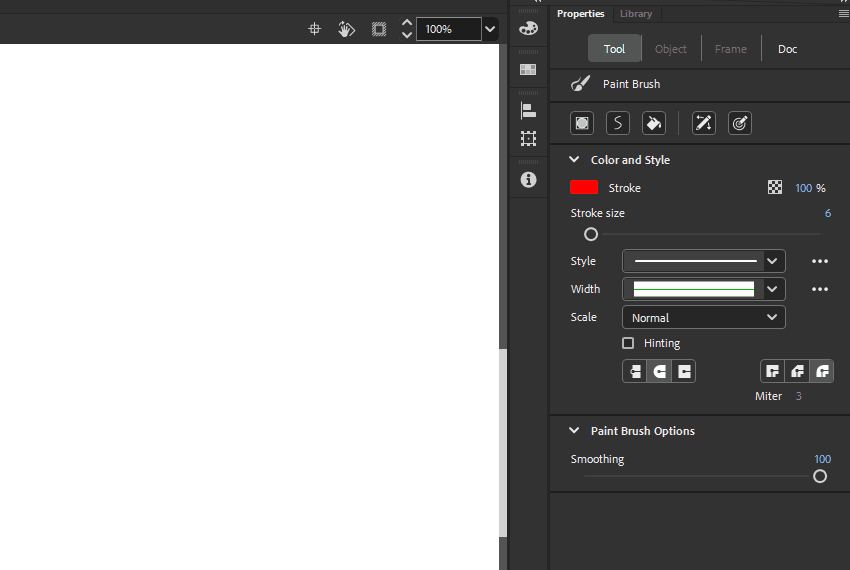Open the Align panel icon
The height and width of the screenshot is (570, 850).
(528, 110)
